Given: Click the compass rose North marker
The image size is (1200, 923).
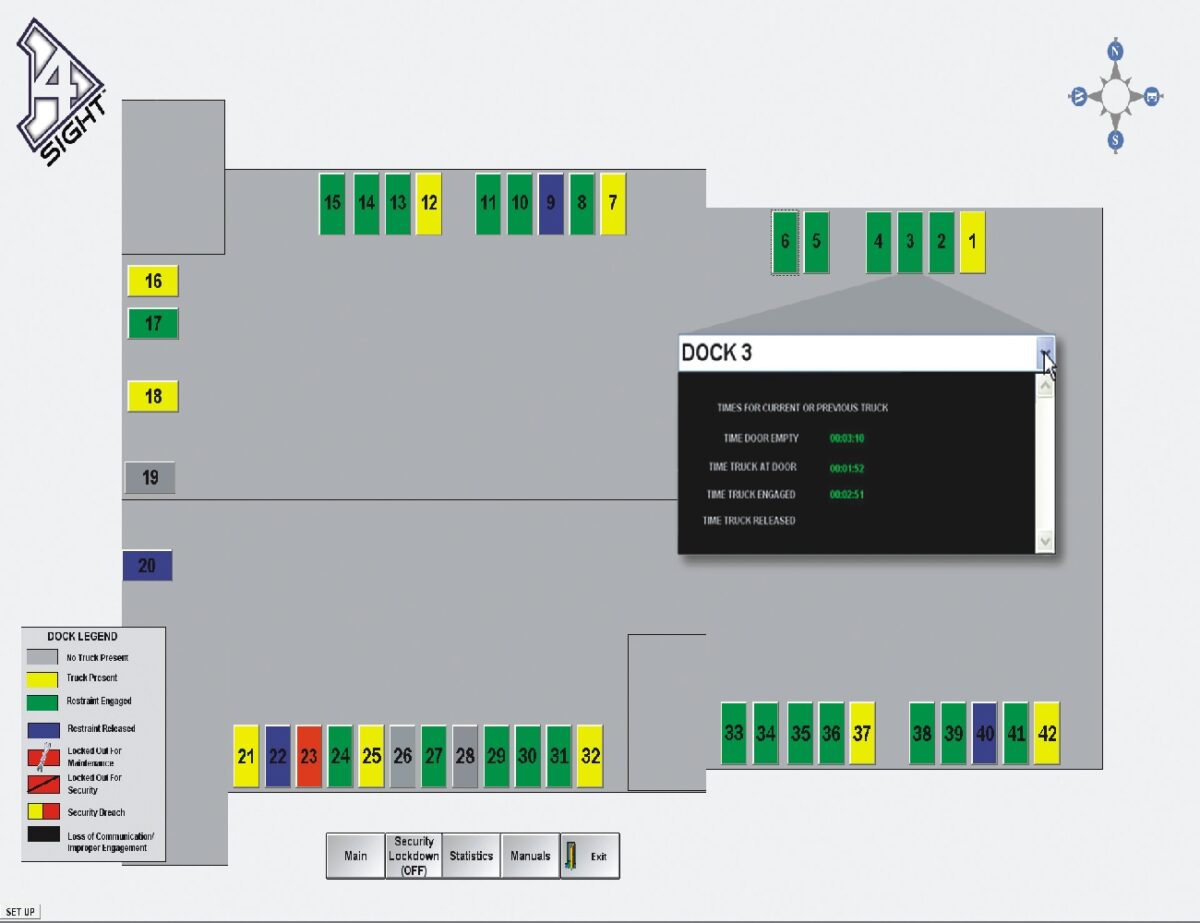Looking at the screenshot, I should [1116, 51].
